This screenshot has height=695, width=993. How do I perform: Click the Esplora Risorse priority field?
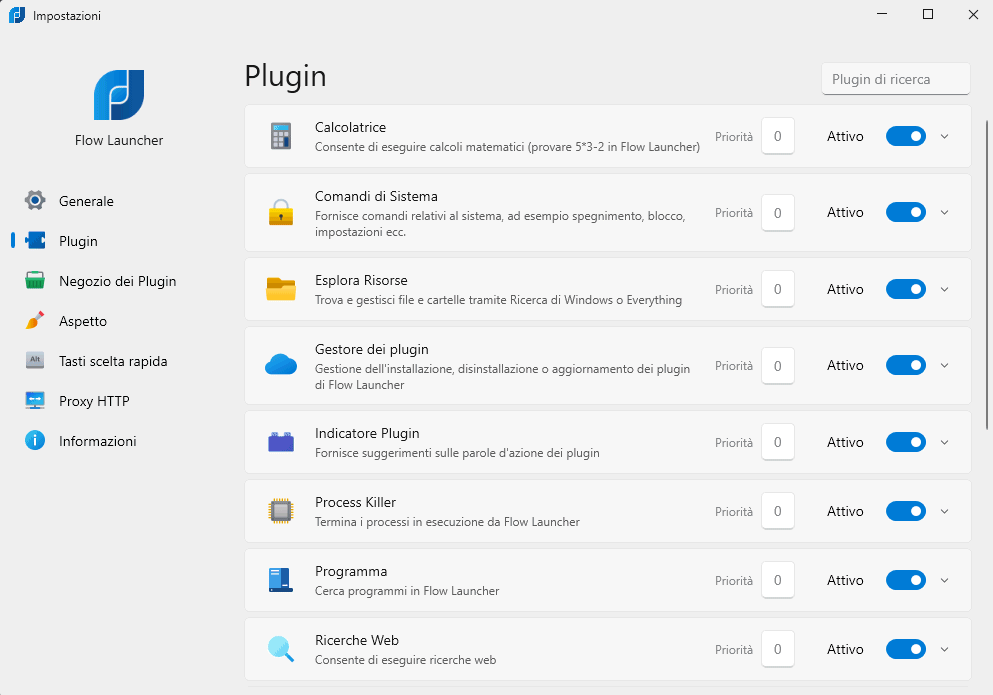tap(778, 289)
